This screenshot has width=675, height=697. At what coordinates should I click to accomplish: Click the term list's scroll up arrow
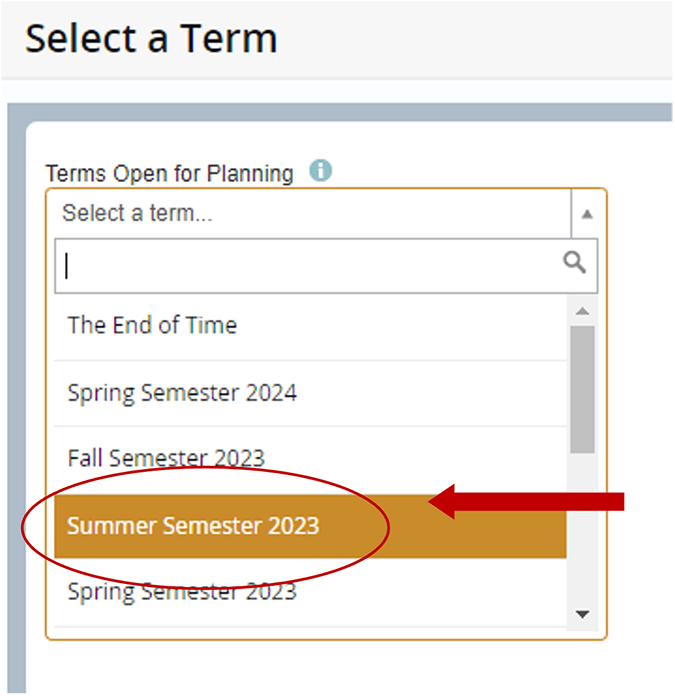click(583, 311)
